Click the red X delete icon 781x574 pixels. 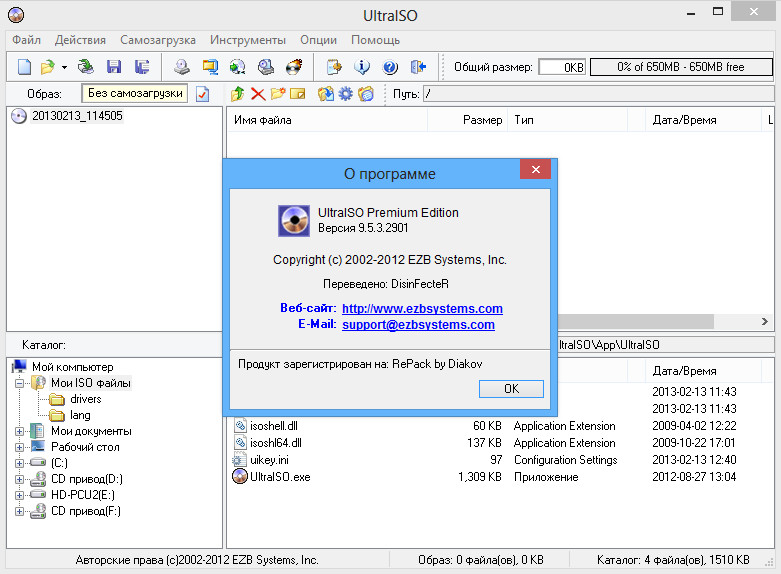pos(258,94)
